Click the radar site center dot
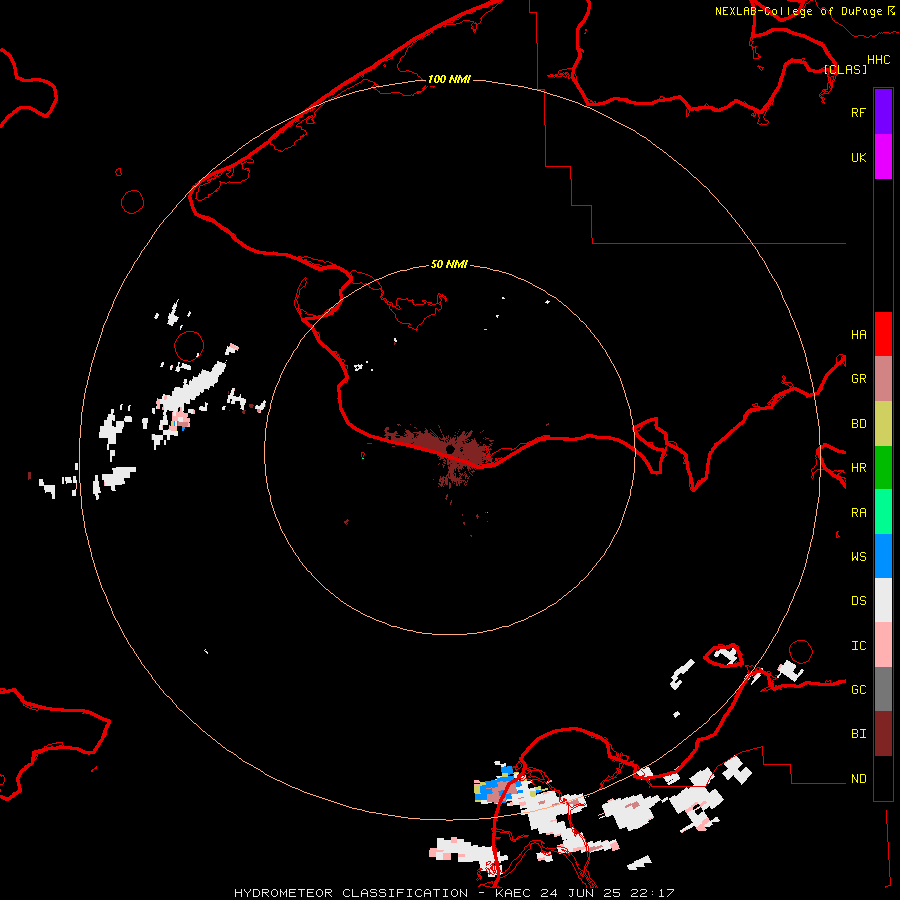Image resolution: width=900 pixels, height=900 pixels. tap(450, 448)
